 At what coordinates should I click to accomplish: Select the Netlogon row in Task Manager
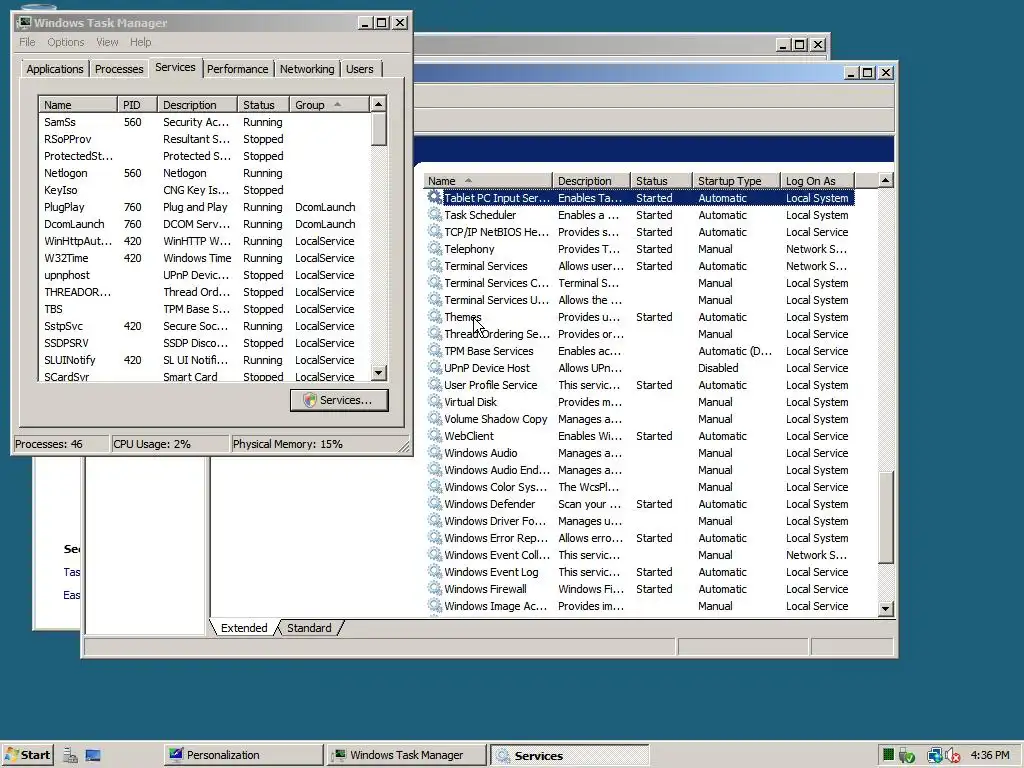(x=204, y=173)
